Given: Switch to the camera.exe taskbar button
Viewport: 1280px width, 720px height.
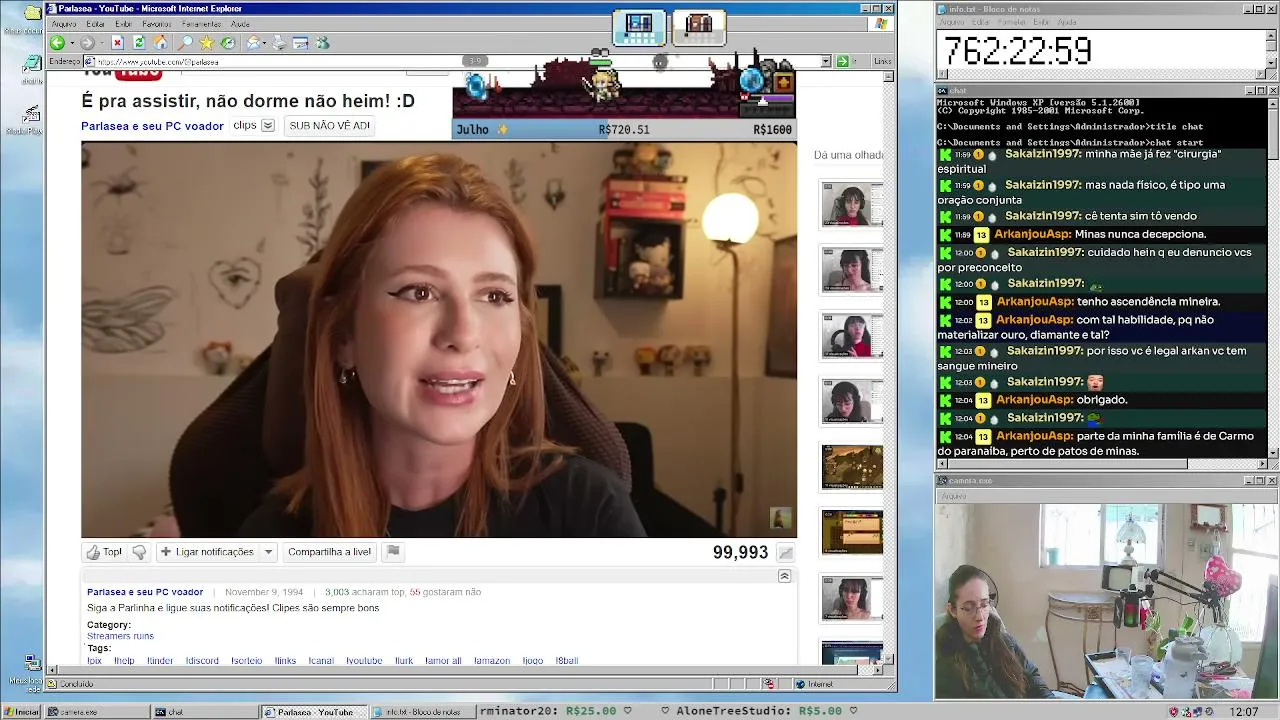Looking at the screenshot, I should coord(96,712).
